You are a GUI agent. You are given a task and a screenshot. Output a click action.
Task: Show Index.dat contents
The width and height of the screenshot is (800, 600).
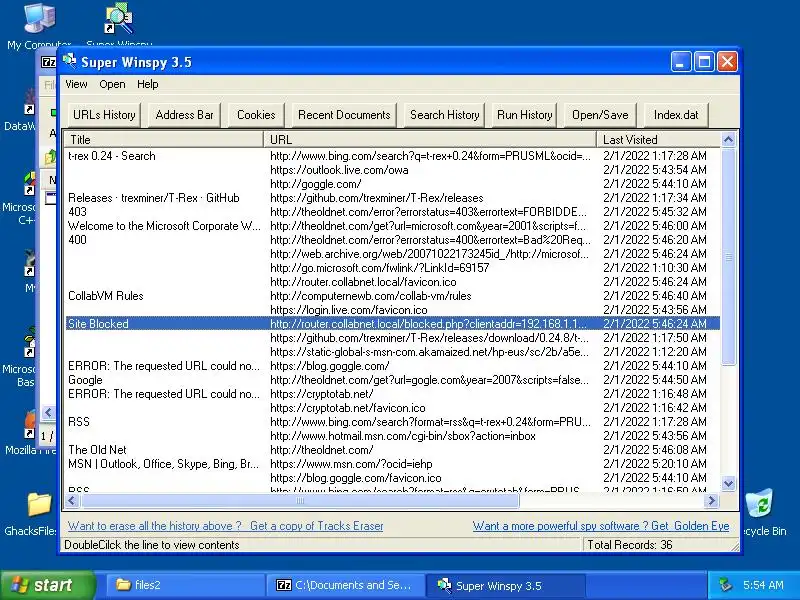(x=676, y=115)
